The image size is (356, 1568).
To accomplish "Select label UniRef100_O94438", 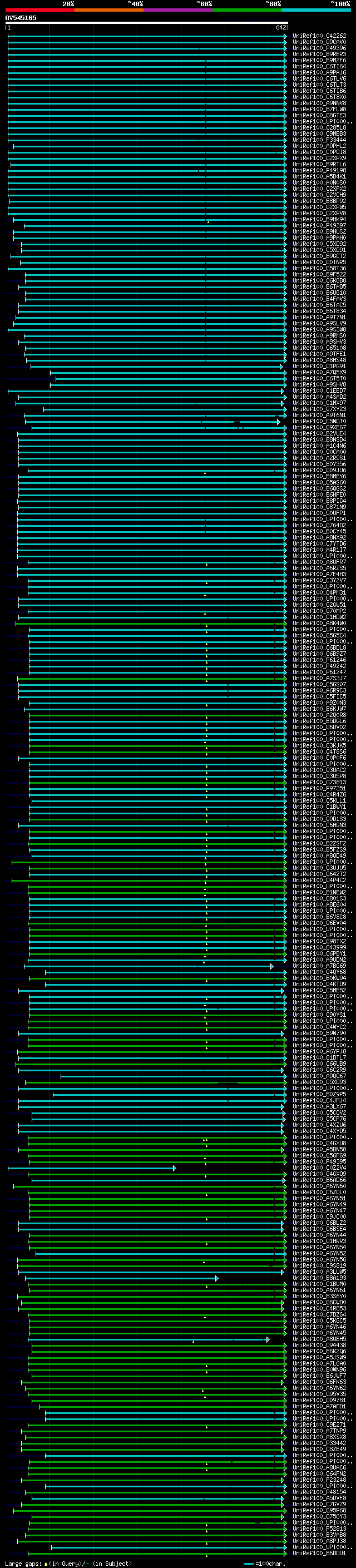I will tap(319, 1345).
